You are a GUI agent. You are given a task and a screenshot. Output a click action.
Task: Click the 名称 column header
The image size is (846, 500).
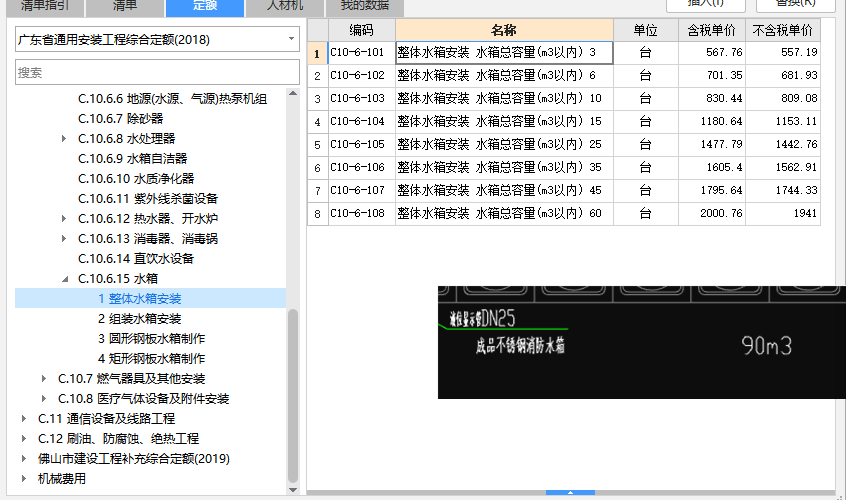[x=504, y=30]
